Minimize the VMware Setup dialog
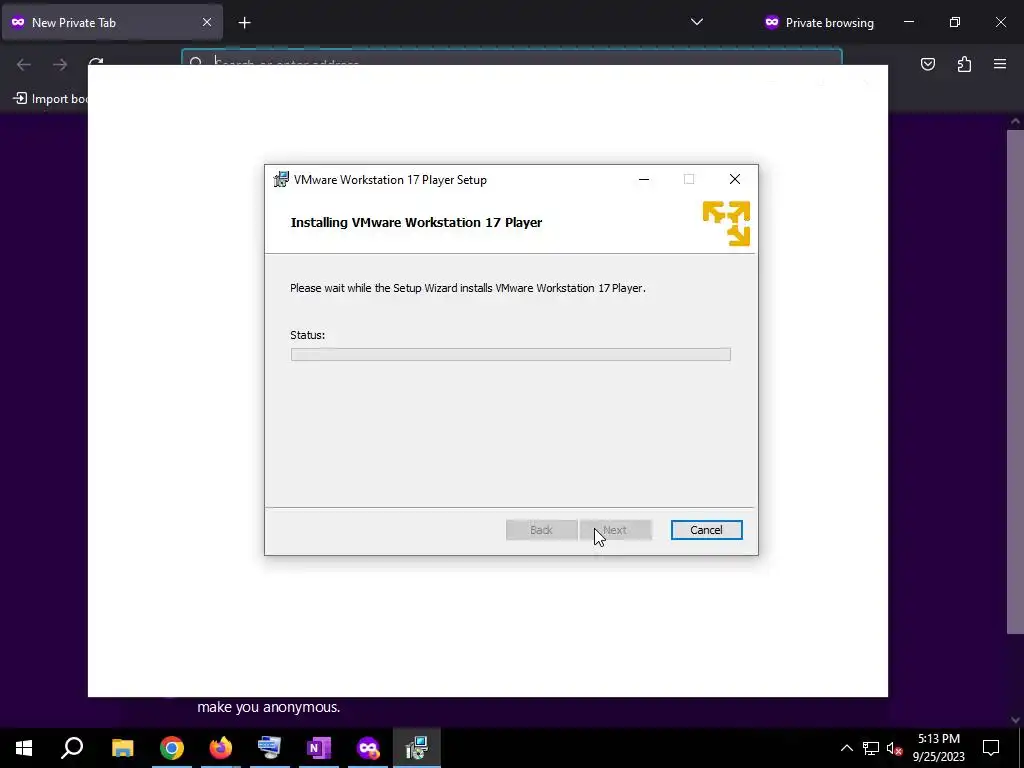This screenshot has width=1024, height=768. [644, 180]
